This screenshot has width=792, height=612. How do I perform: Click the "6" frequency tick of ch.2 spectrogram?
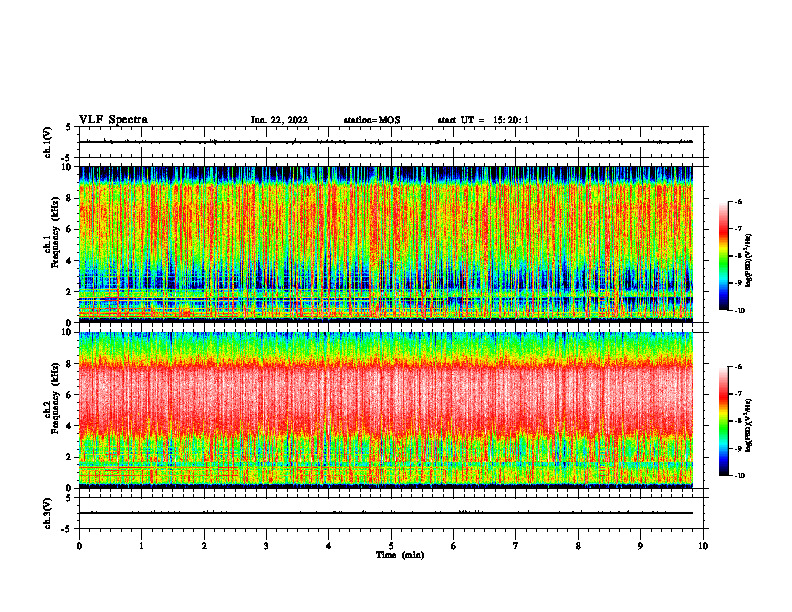tap(69, 395)
